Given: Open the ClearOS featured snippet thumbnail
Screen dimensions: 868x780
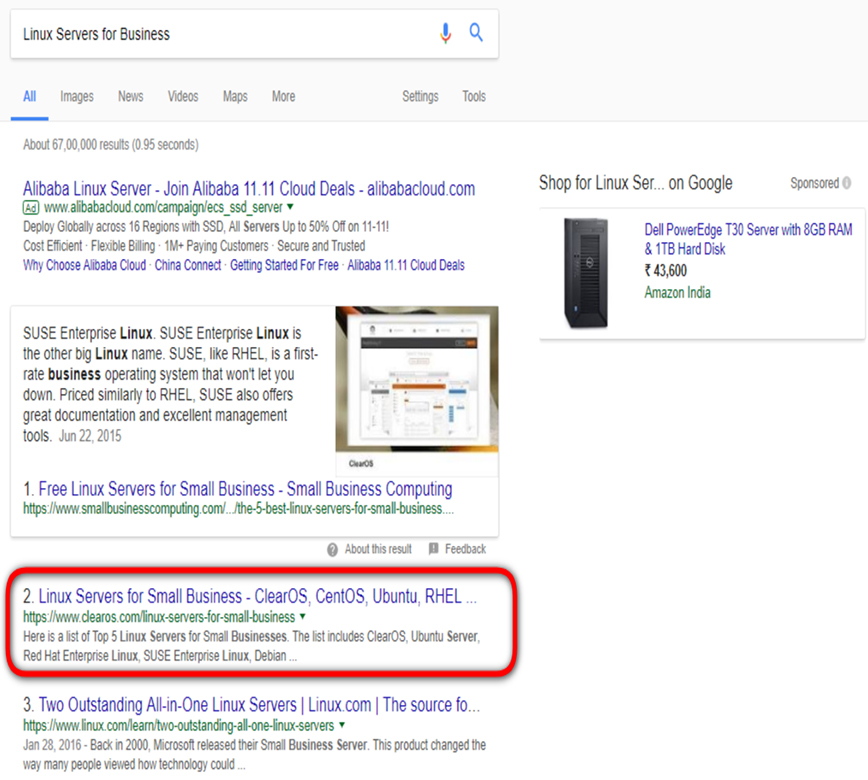Looking at the screenshot, I should click(417, 379).
